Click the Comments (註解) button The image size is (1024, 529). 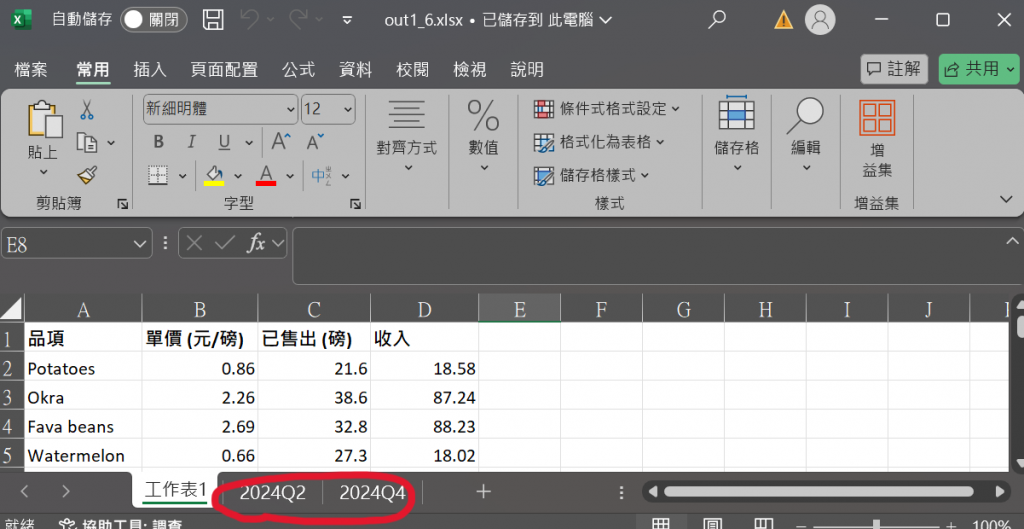894,69
